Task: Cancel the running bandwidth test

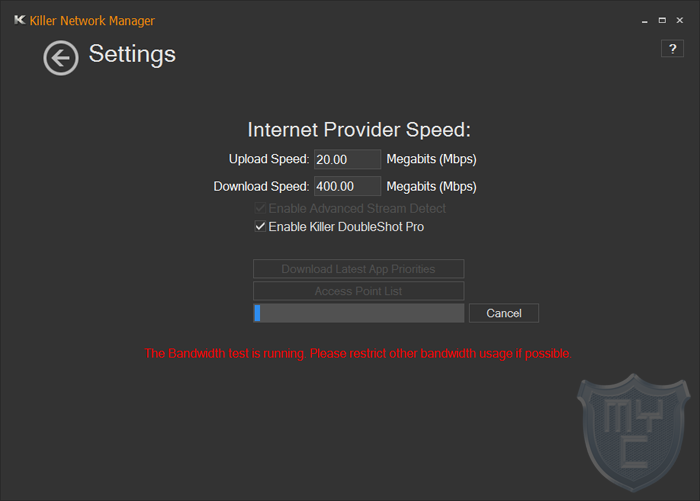Action: (x=504, y=313)
